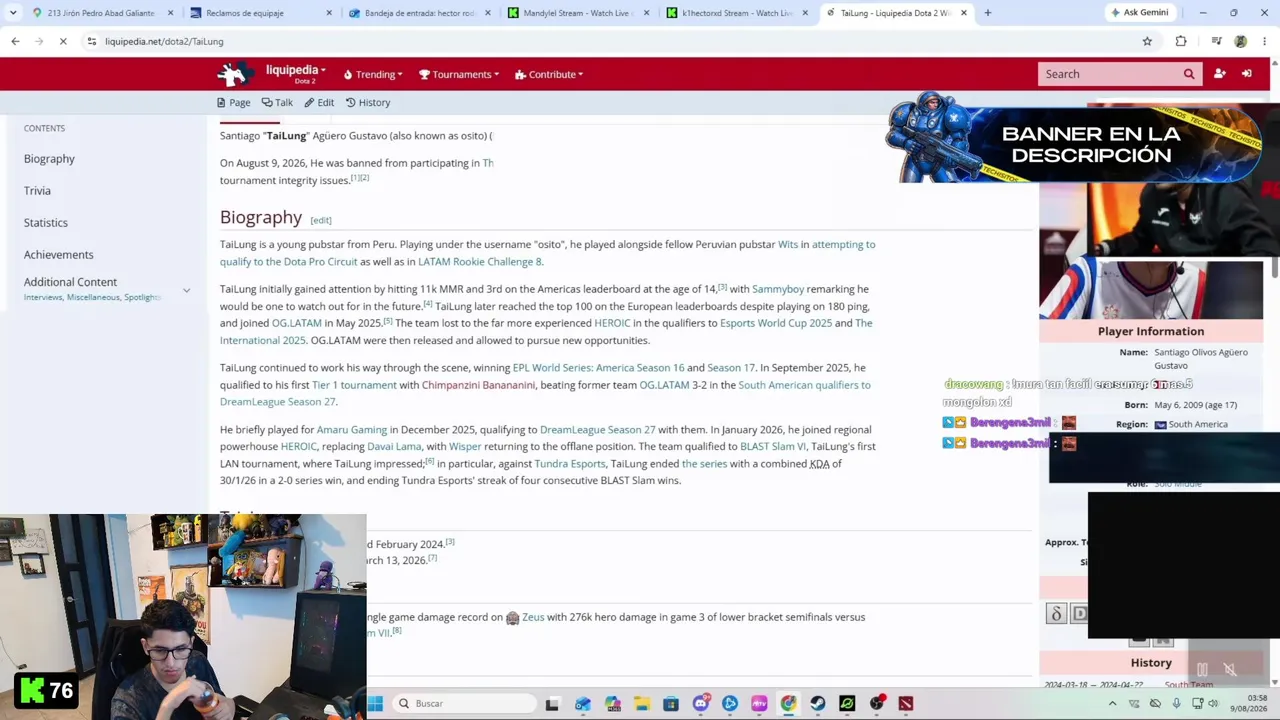Open the Trending dropdown menu
Viewport: 1280px width, 720px height.
pyautogui.click(x=373, y=74)
